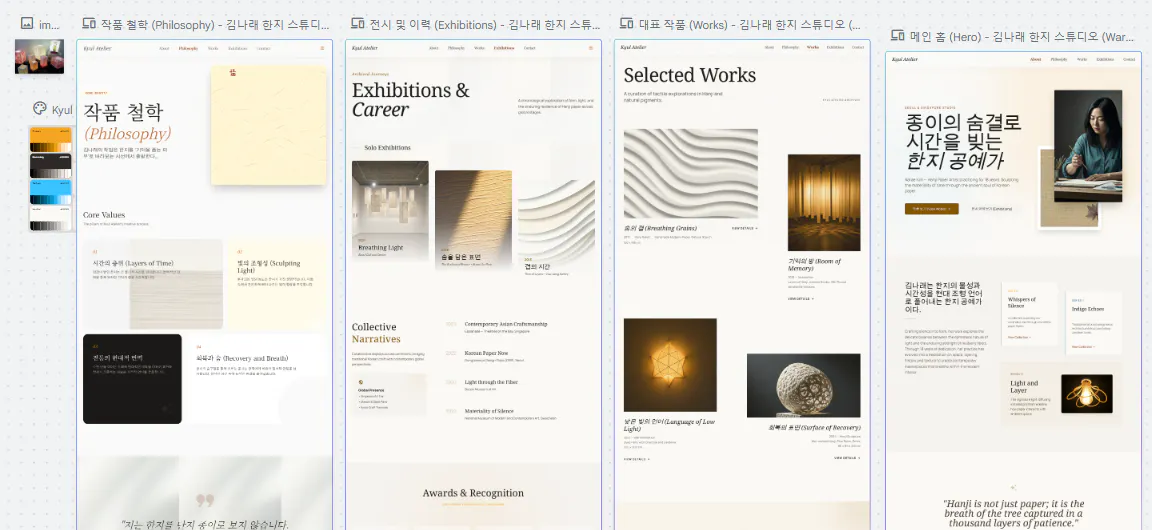The width and height of the screenshot is (1152, 530).
Task: Click the device icon of Philosophy frame title
Action: point(89,24)
